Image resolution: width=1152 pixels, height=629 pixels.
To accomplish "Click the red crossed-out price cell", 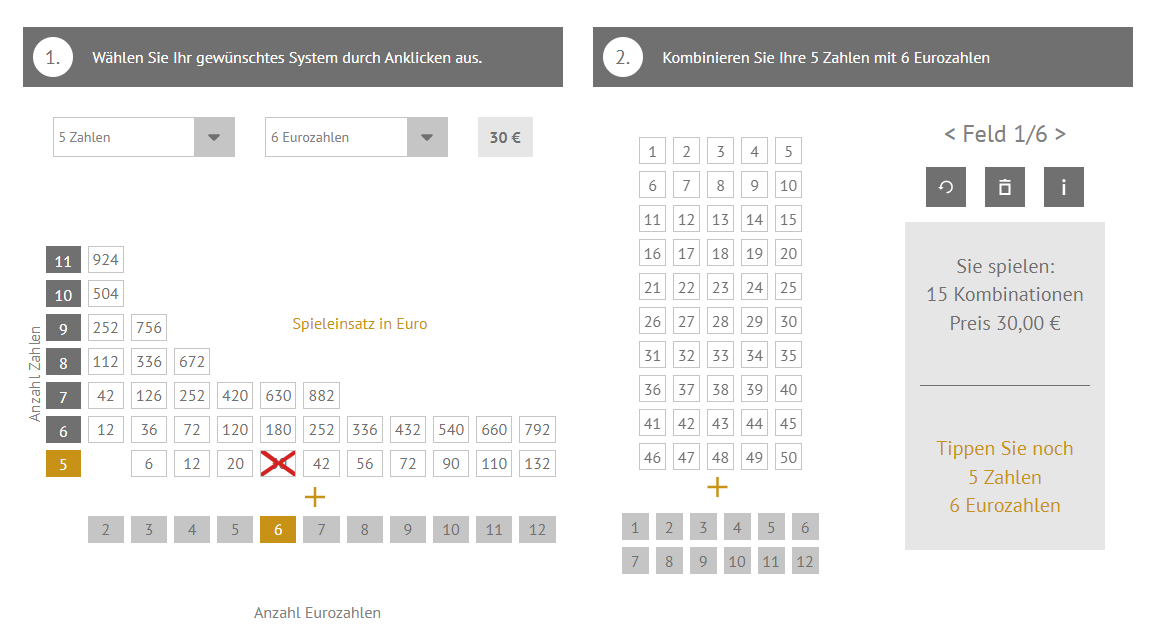I will (278, 464).
